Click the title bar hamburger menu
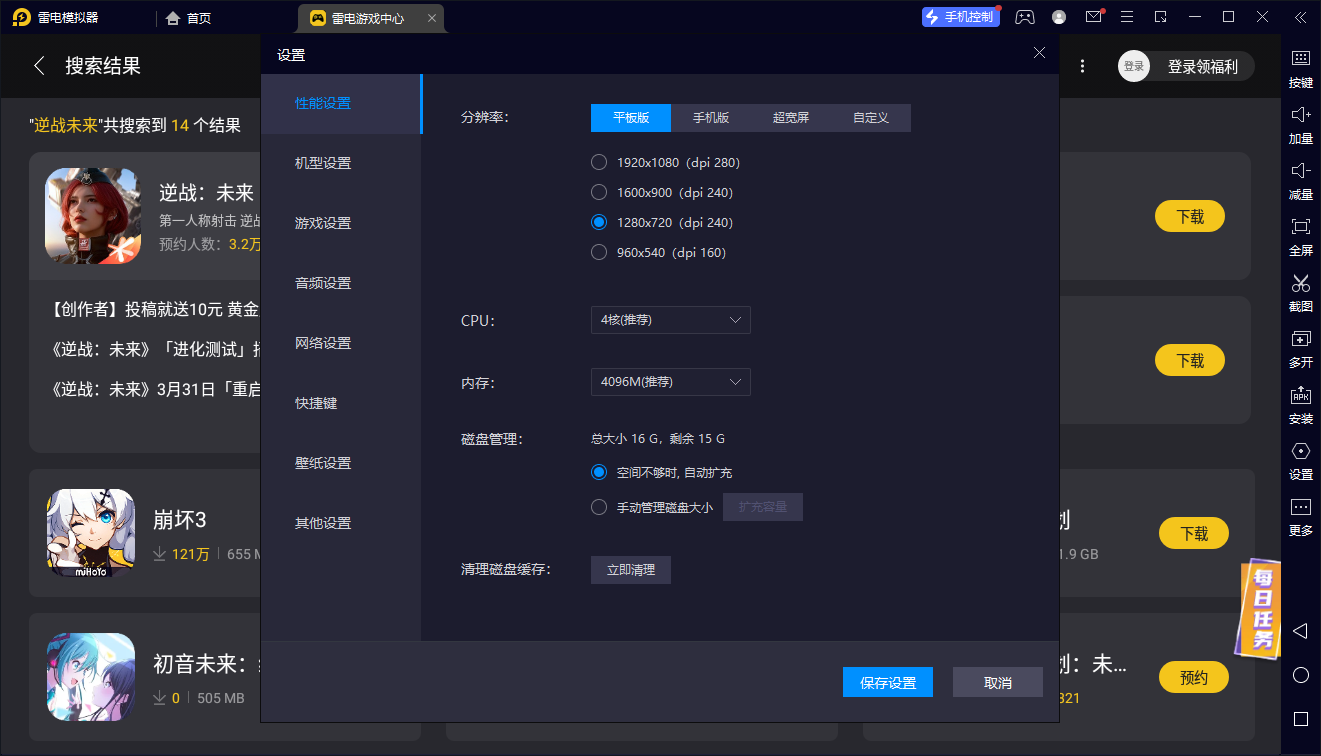1321x756 pixels. (1127, 17)
